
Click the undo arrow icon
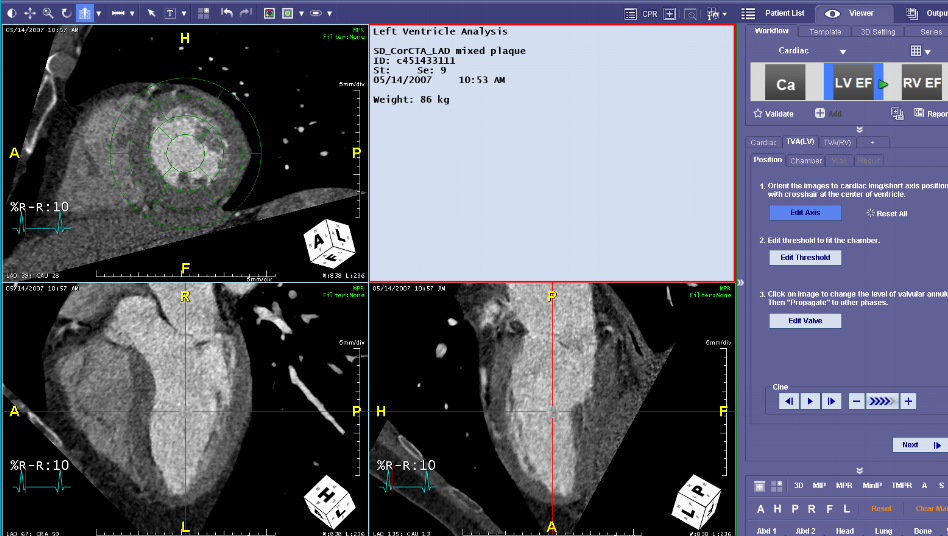[x=227, y=13]
